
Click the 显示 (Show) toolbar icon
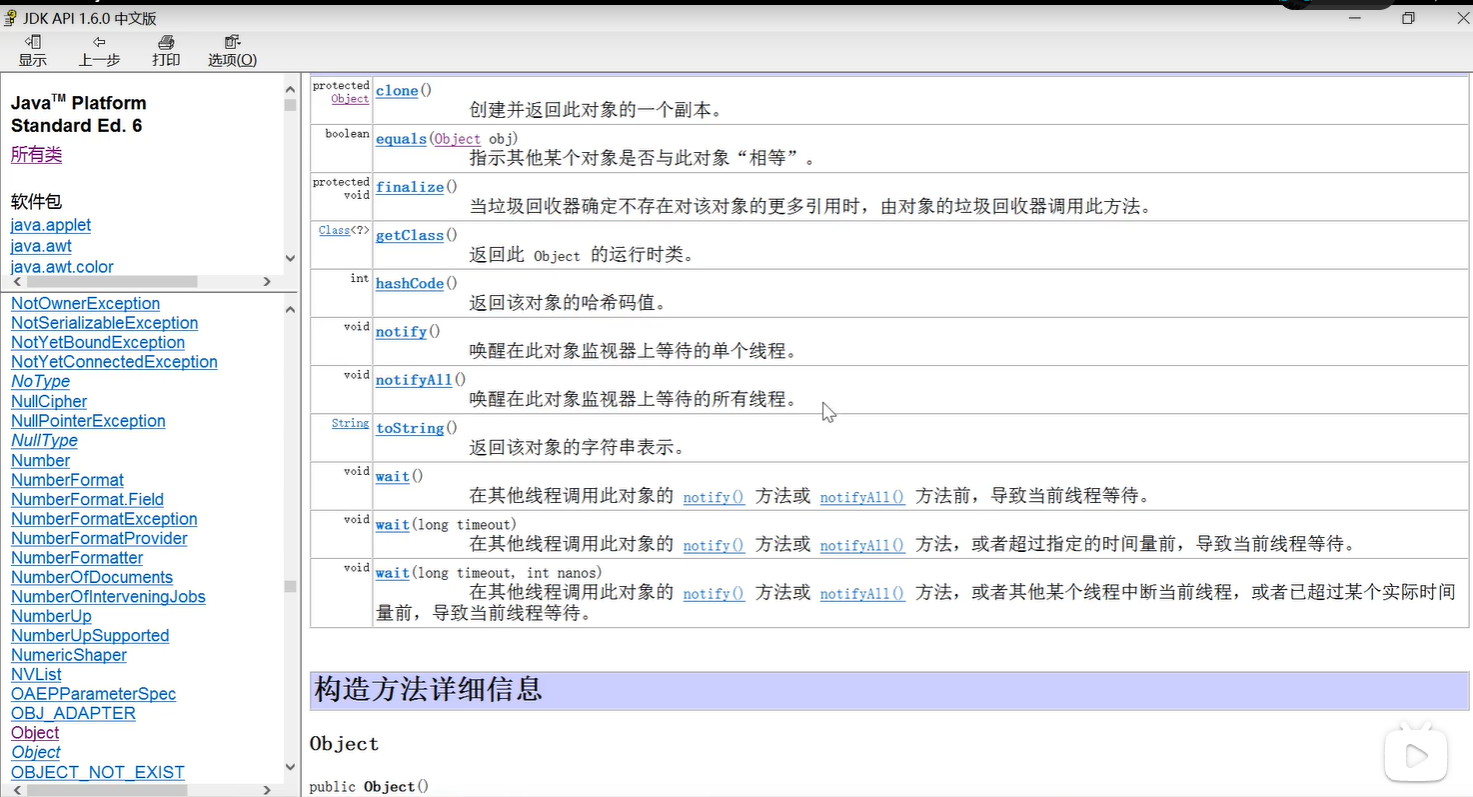click(32, 50)
